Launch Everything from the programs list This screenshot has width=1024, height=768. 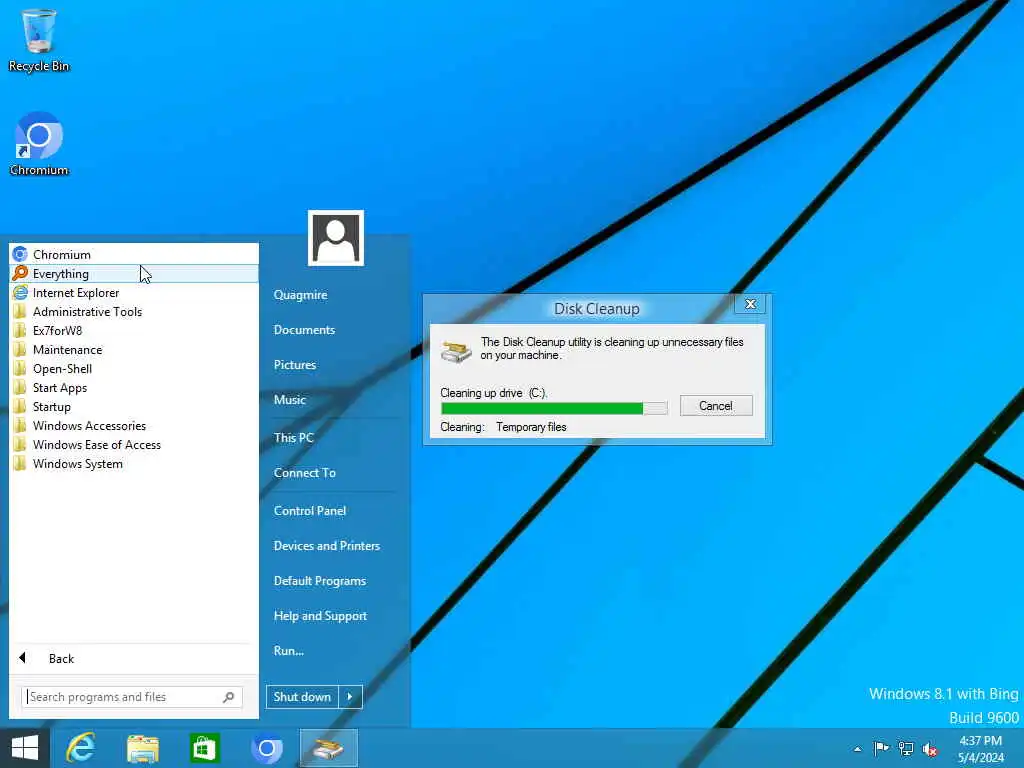[134, 274]
